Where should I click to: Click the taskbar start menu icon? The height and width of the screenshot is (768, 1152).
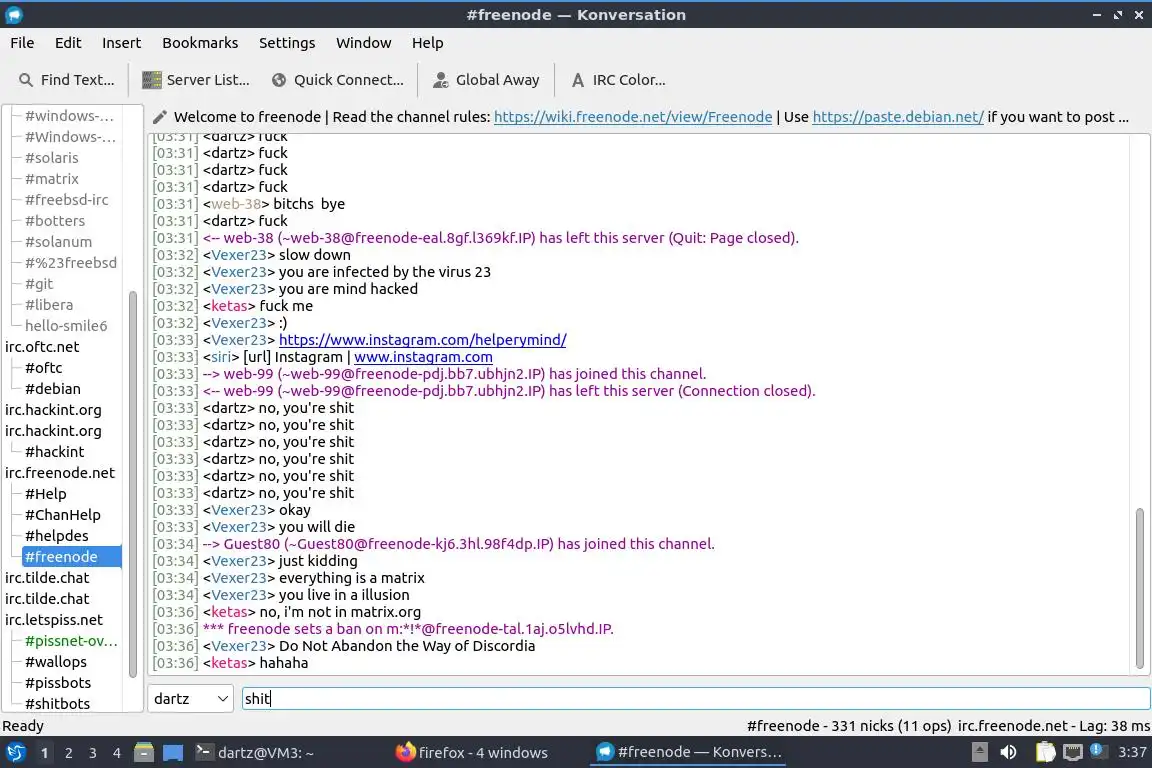(x=15, y=753)
